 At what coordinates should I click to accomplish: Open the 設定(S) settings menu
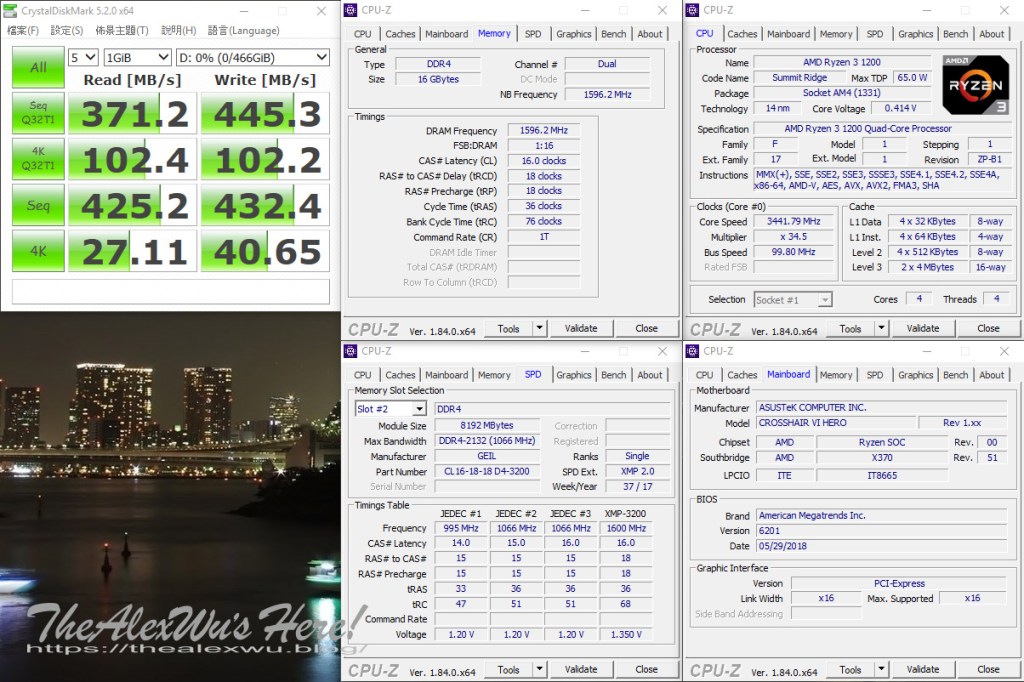[67, 30]
